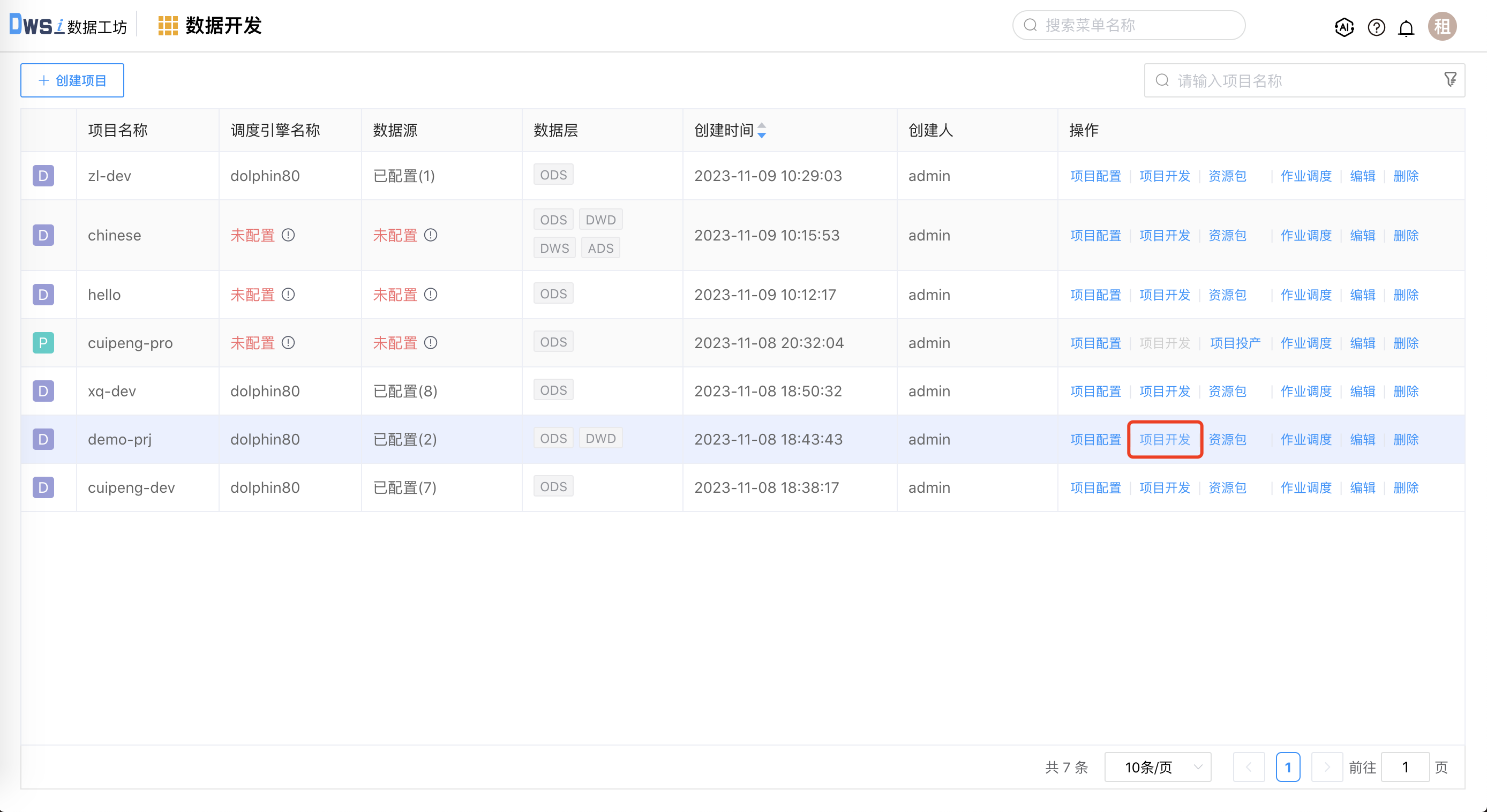Click the green P icon for cuipeng-pro
Image resolution: width=1487 pixels, height=812 pixels.
[x=43, y=342]
